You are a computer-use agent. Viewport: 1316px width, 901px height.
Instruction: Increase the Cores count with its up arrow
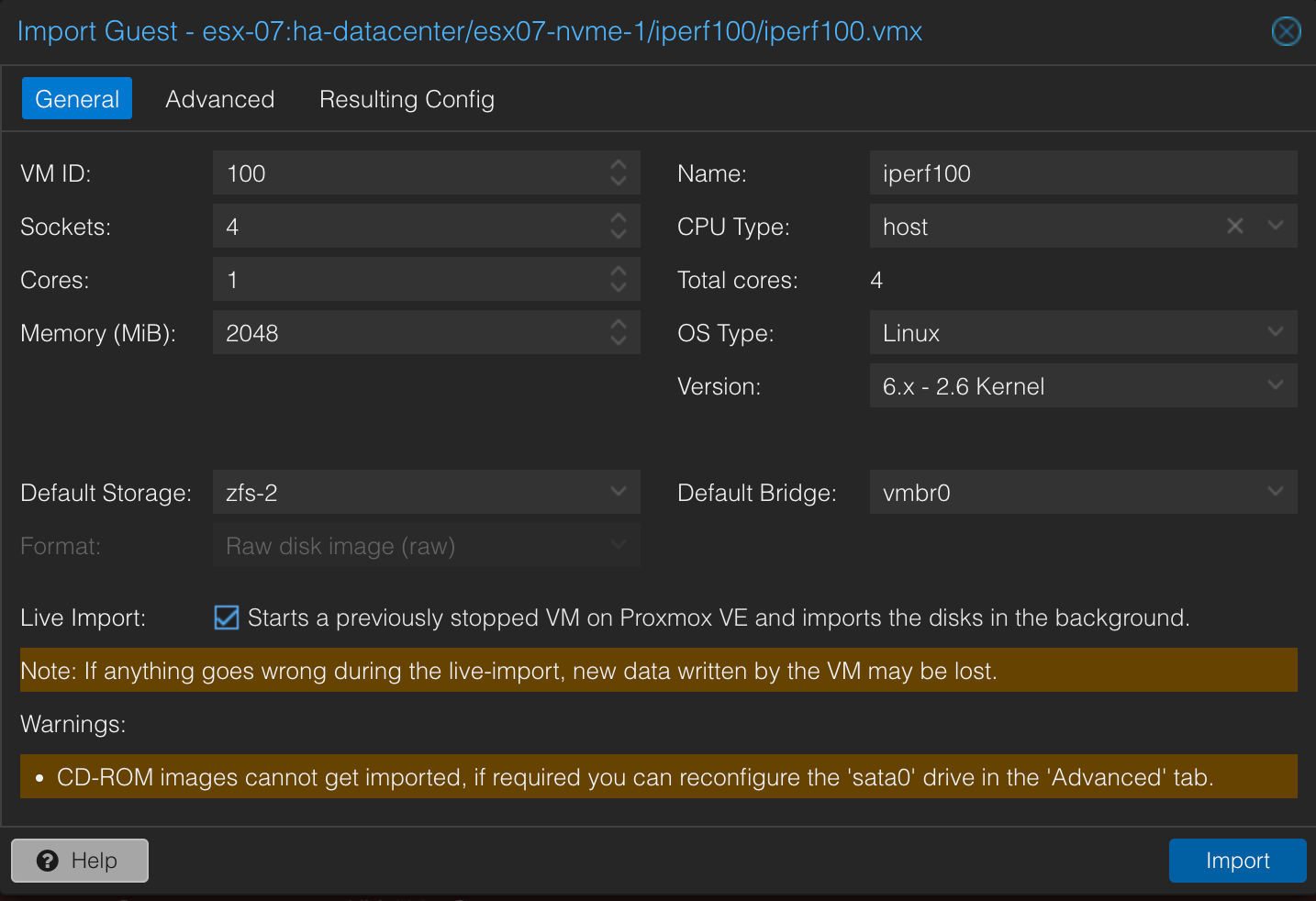[x=619, y=273]
